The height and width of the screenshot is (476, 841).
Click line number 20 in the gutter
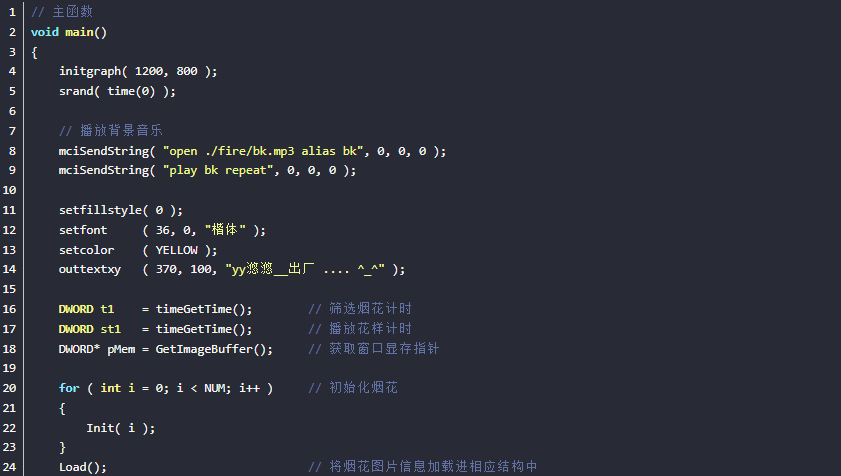10,387
